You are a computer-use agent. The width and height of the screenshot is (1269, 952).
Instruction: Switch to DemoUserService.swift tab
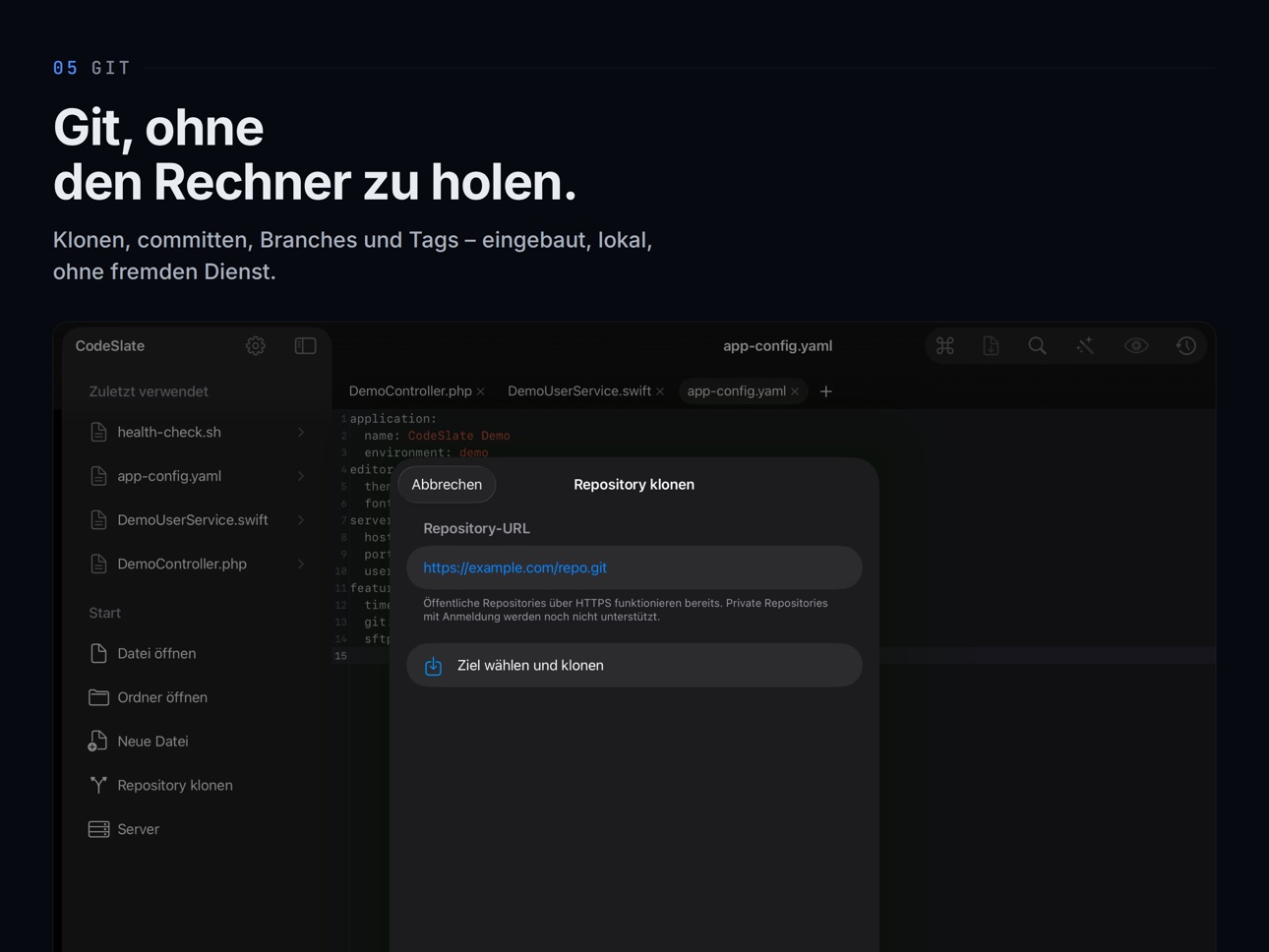[579, 391]
